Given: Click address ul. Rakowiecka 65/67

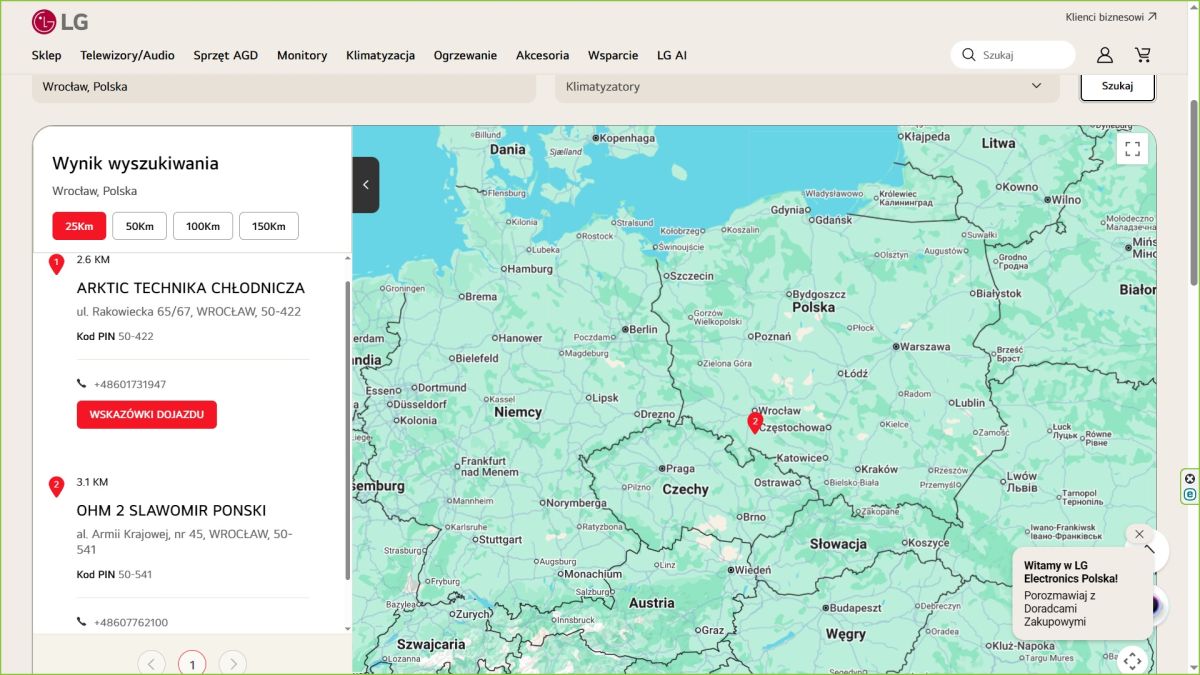Looking at the screenshot, I should [x=189, y=312].
